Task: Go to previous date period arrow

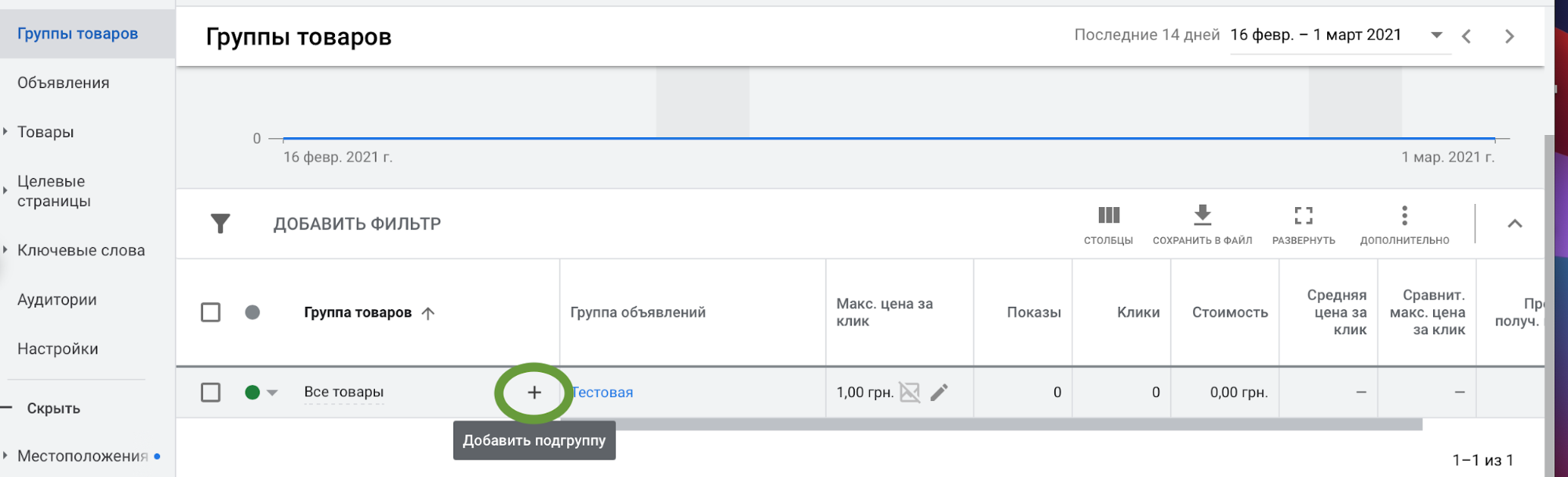Action: point(1466,36)
